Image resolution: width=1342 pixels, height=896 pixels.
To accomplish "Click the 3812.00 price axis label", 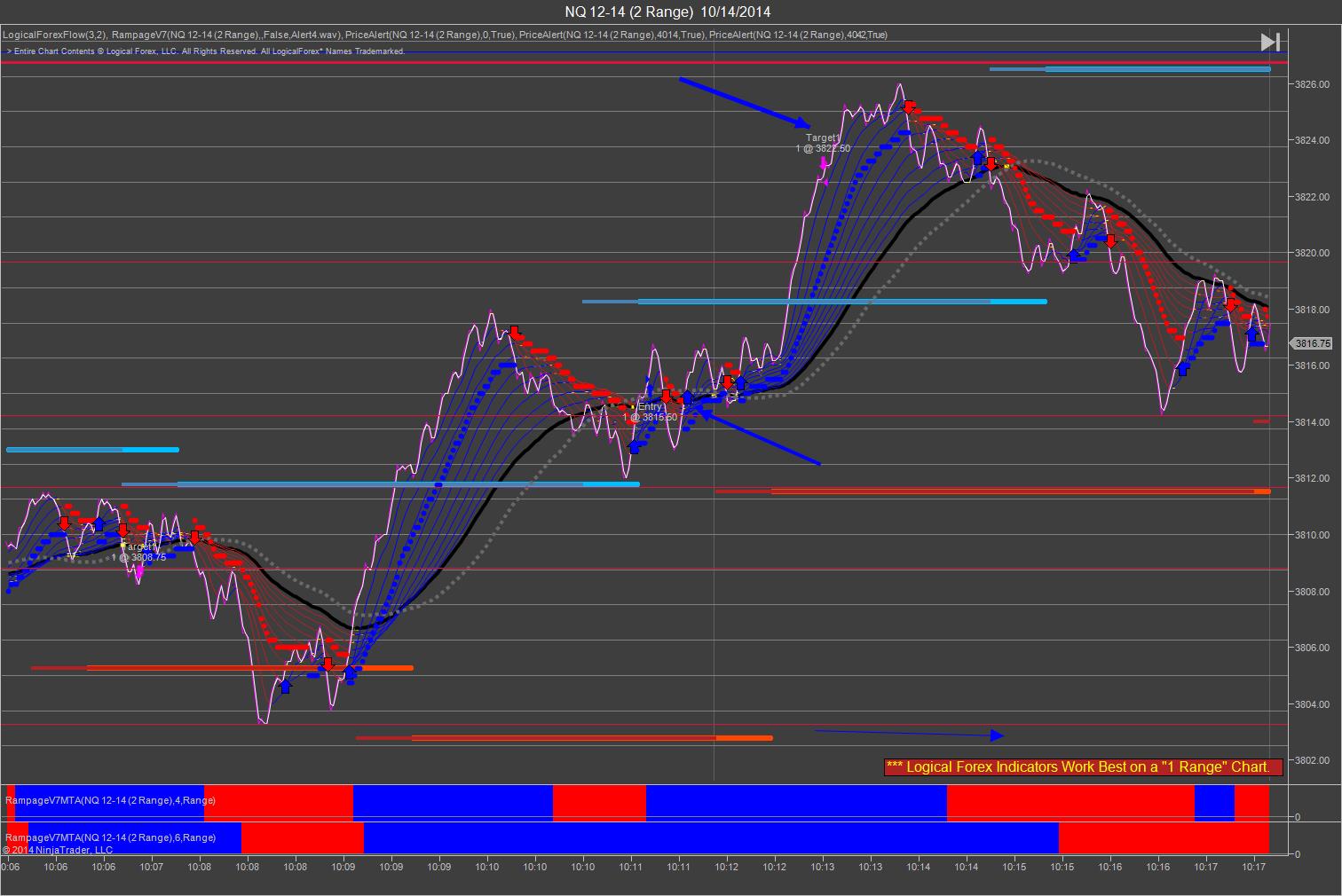I will pos(1312,478).
